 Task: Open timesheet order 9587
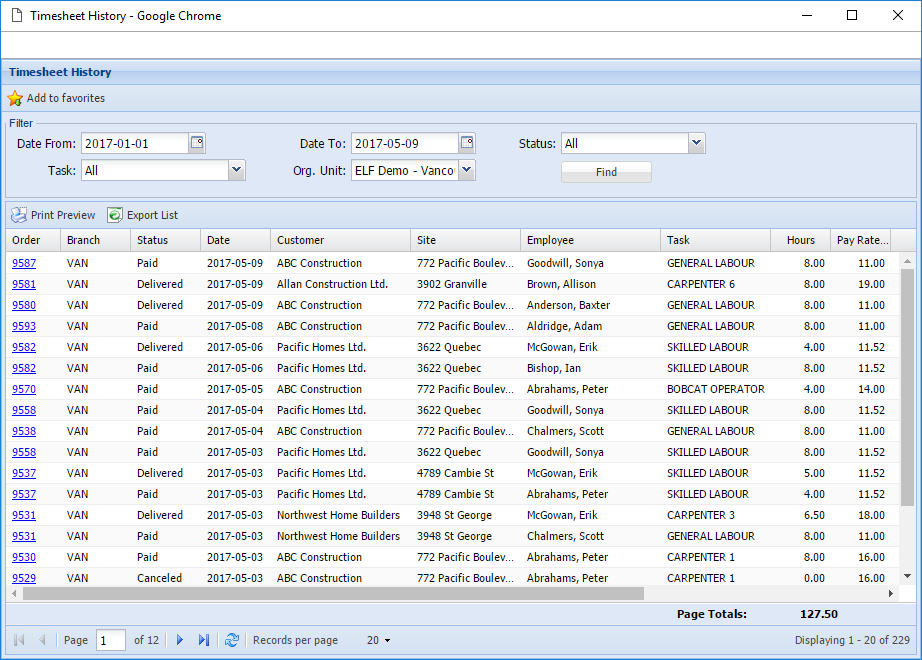[x=24, y=262]
